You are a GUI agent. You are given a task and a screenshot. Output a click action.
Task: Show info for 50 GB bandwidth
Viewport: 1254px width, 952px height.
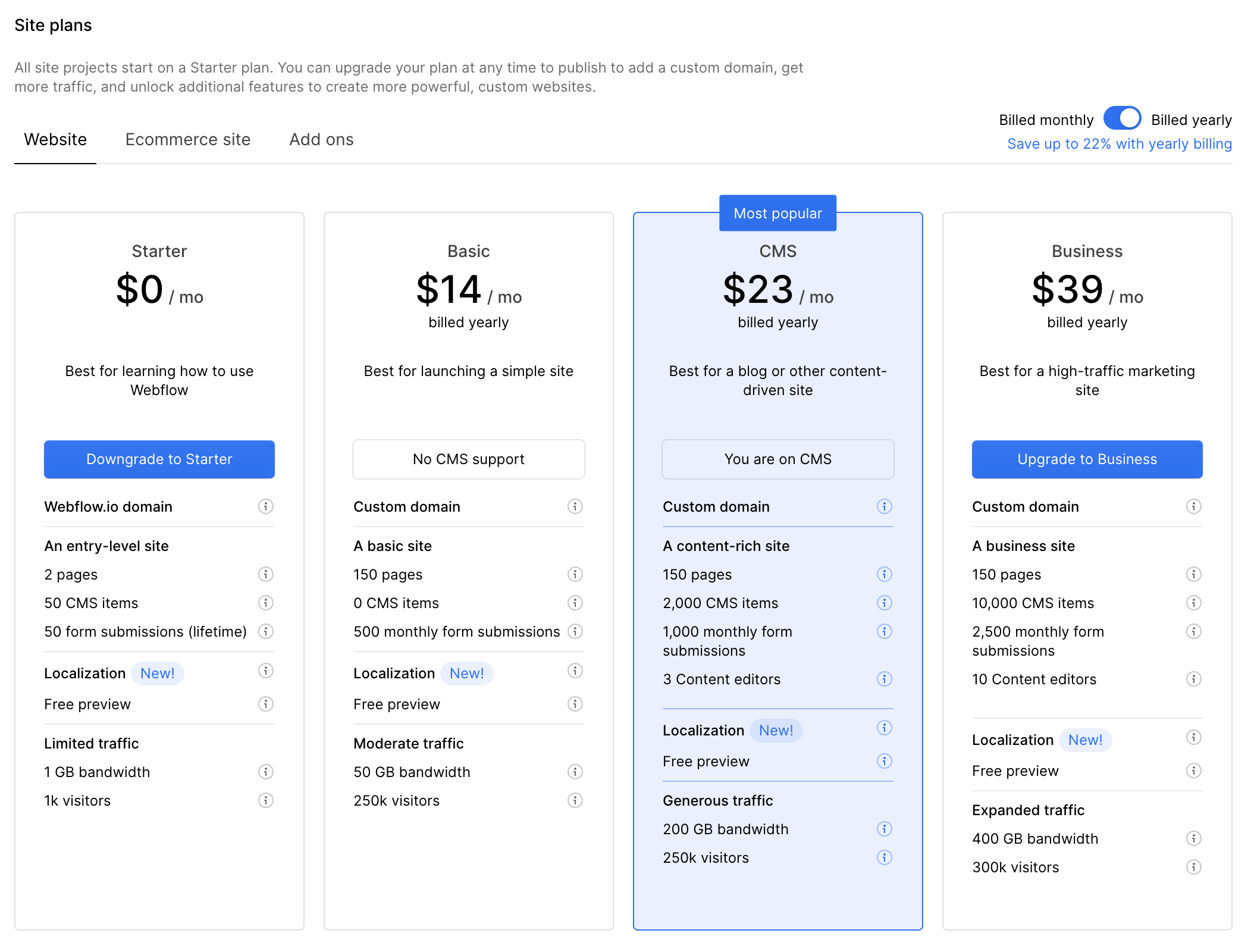click(575, 772)
